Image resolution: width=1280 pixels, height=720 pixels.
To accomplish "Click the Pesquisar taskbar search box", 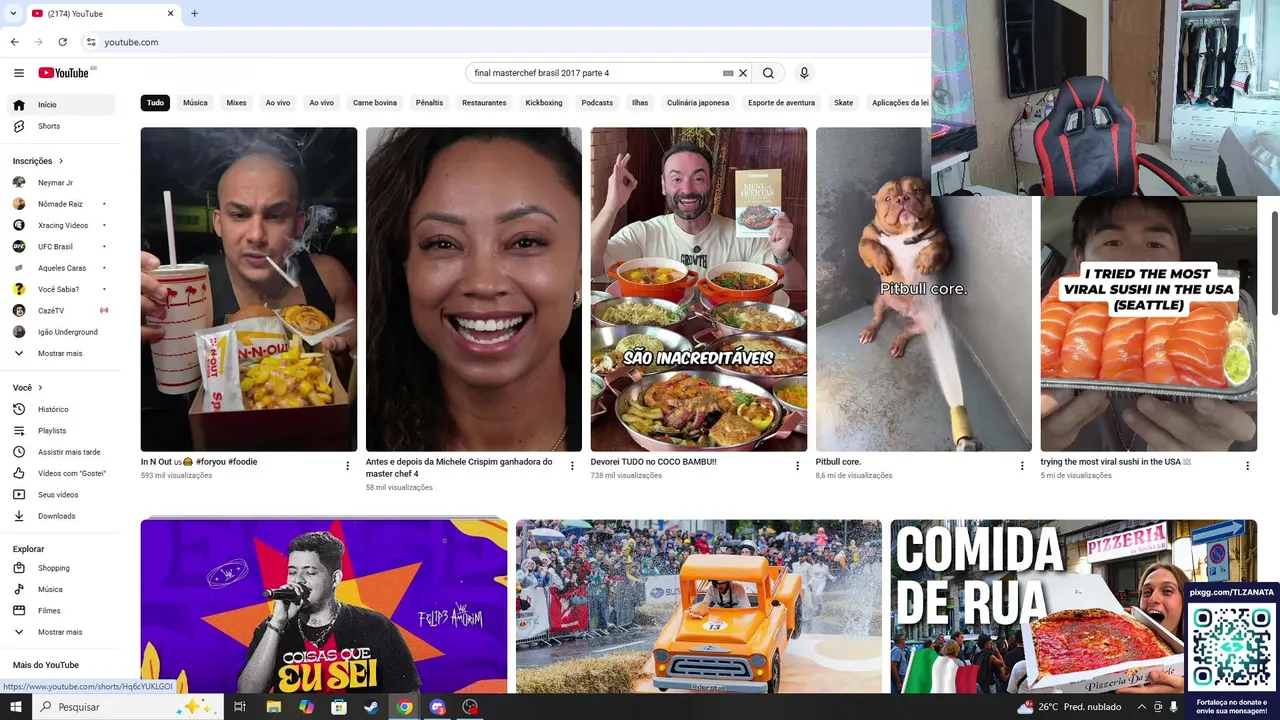I will 127,707.
